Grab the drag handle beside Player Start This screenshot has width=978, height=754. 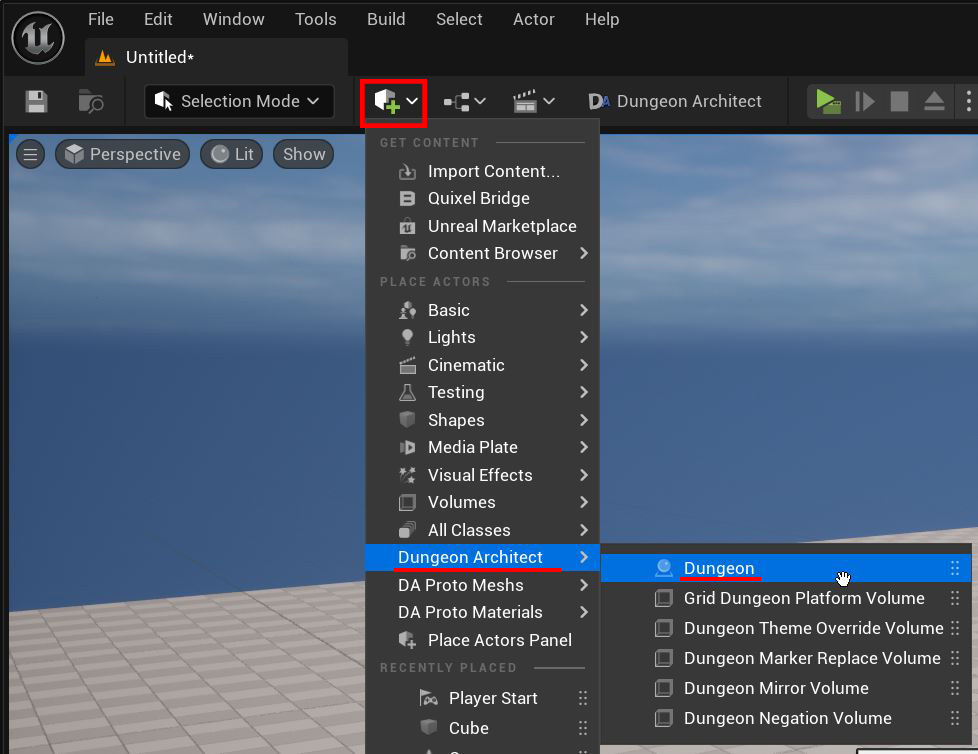pos(583,698)
